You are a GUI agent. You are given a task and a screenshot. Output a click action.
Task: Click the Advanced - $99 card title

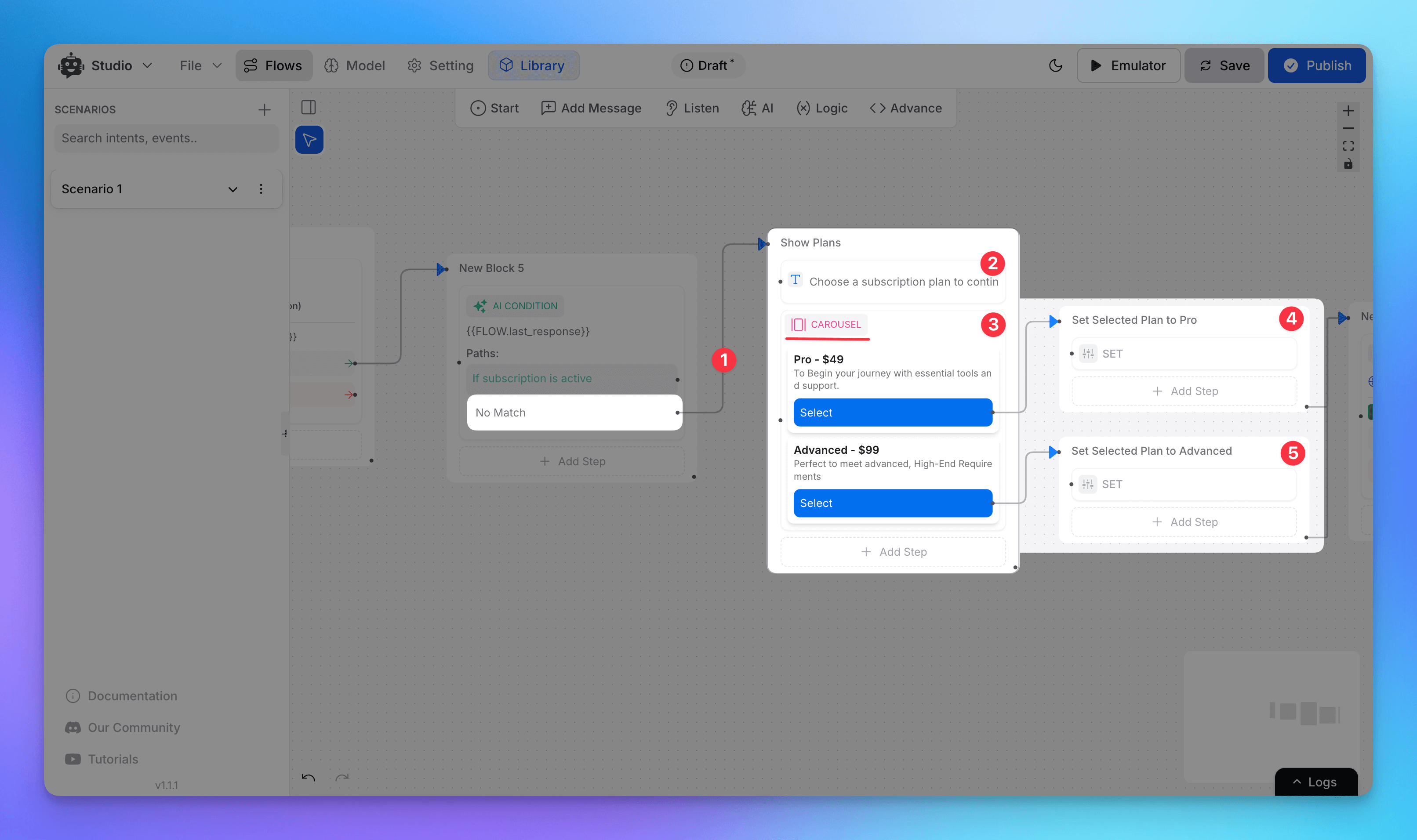(x=836, y=450)
